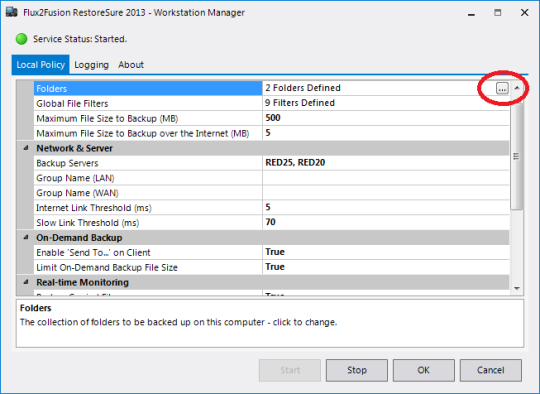Click the empty Group Name (WAN) field

point(386,193)
